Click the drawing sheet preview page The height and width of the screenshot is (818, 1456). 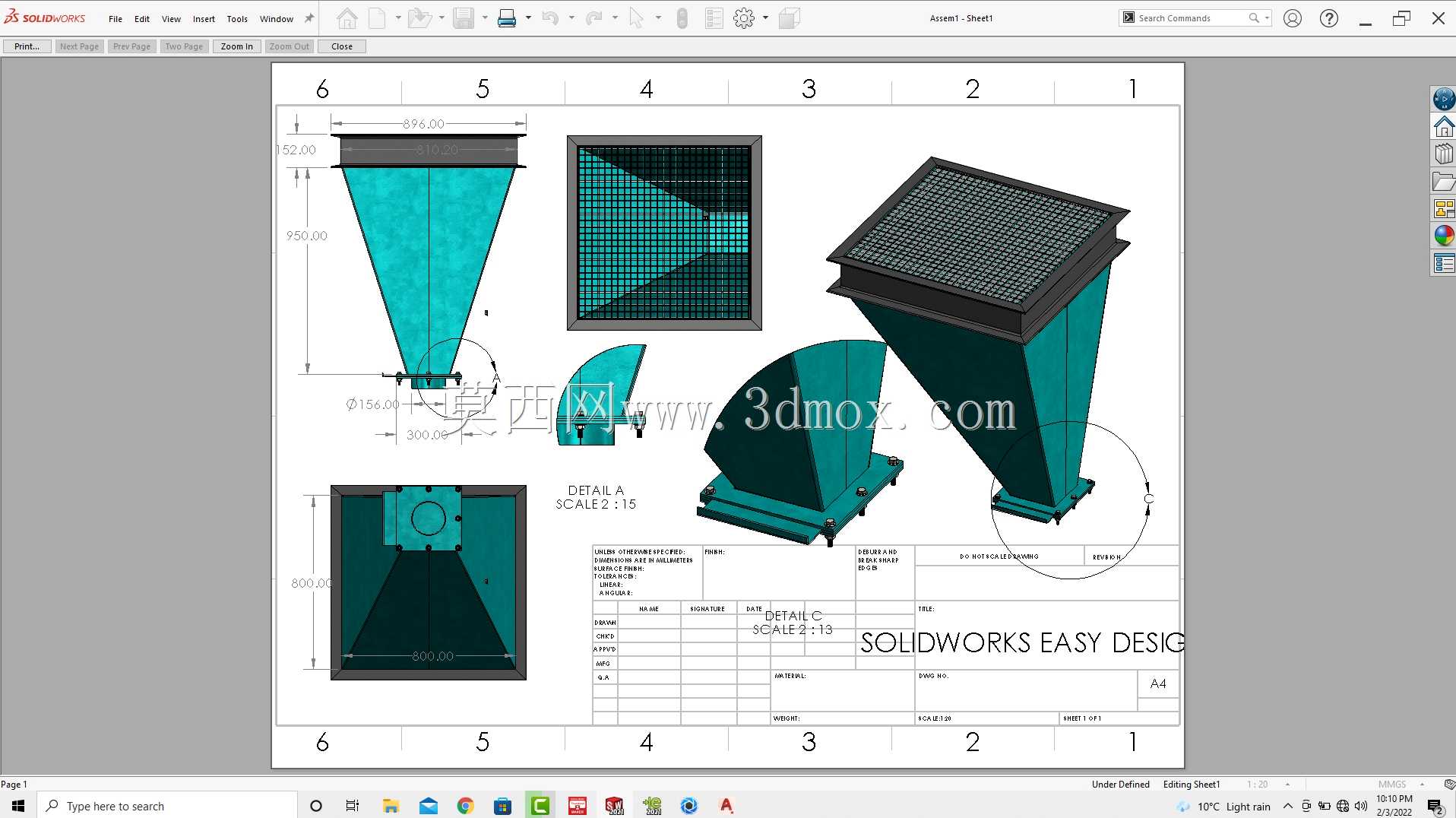(728, 415)
